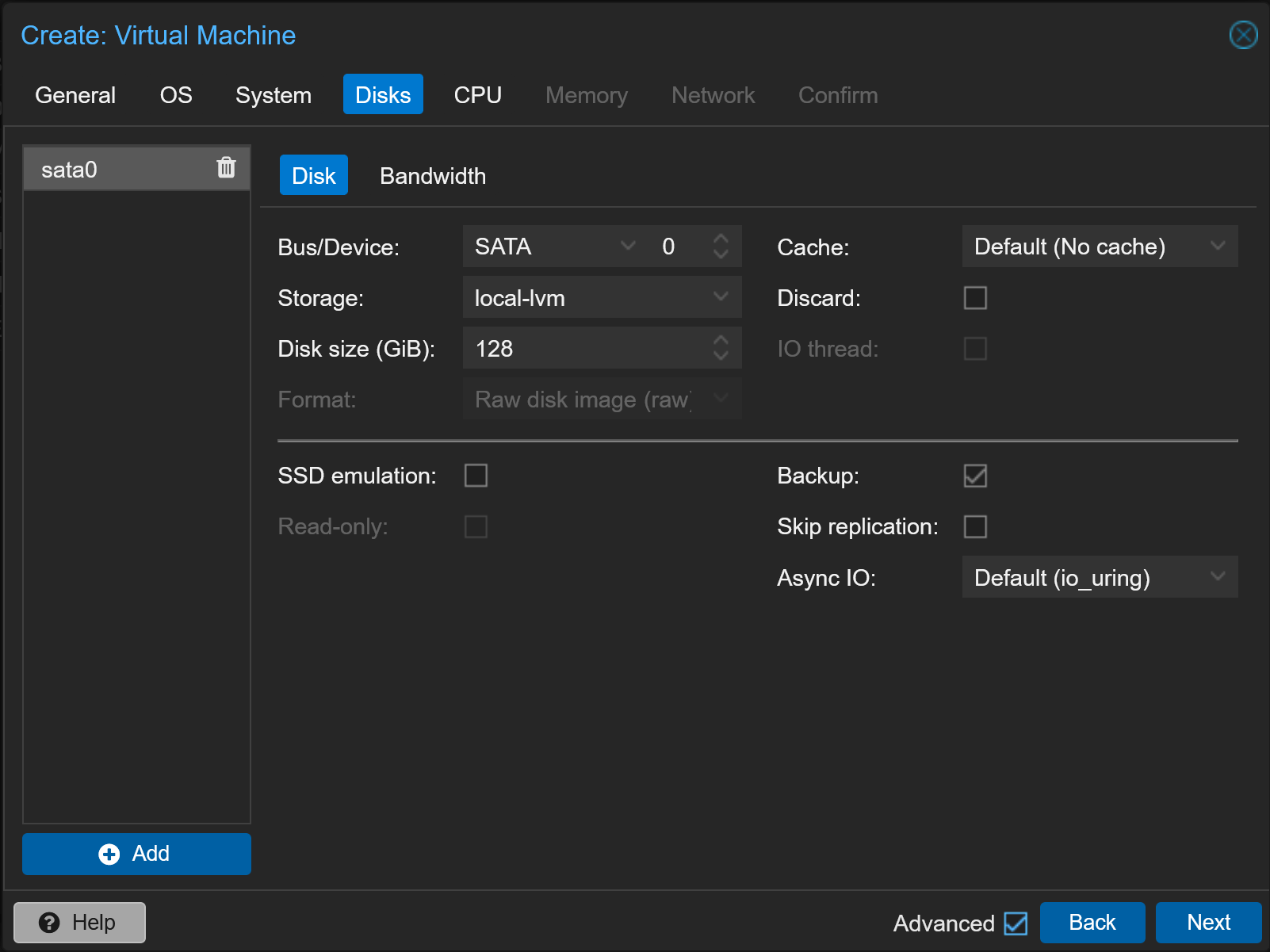Click the Add disk button
The image size is (1270, 952).
pyautogui.click(x=136, y=854)
